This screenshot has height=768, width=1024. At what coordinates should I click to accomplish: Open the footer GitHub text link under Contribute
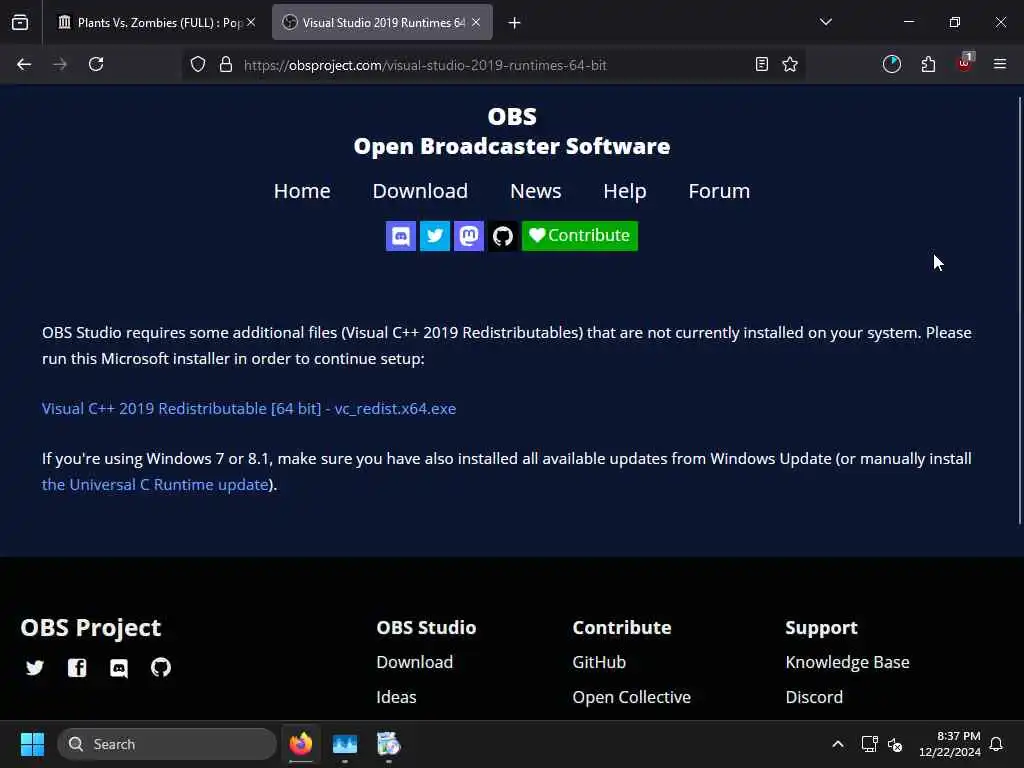[599, 662]
